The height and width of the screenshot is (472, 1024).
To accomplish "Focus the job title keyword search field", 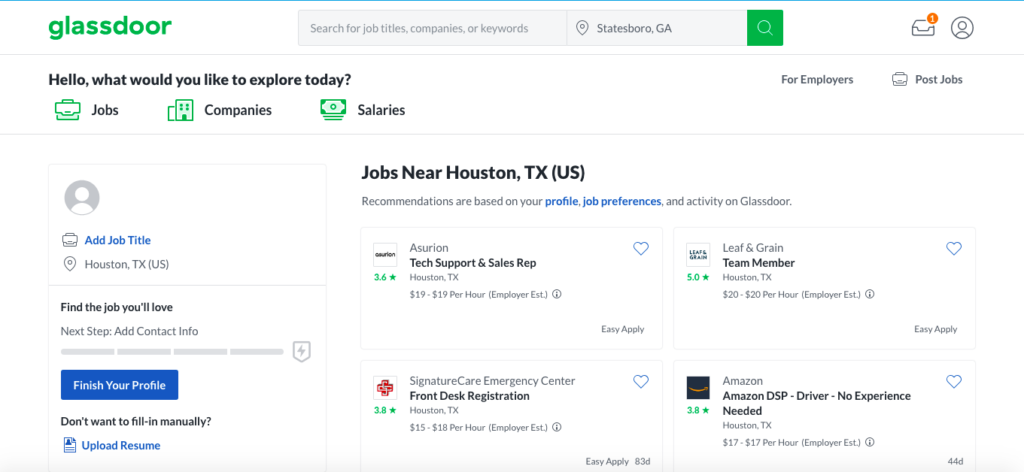I will (432, 28).
